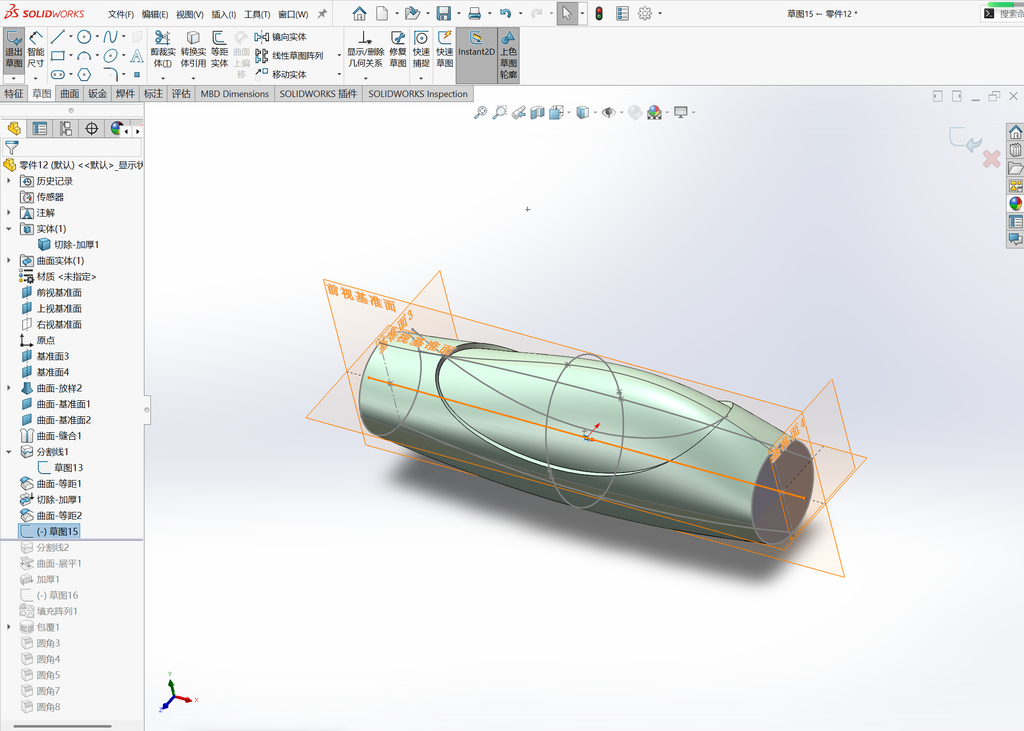Click Zoom to Fit in view toolbar
Screen dimensions: 1024x731
point(480,112)
